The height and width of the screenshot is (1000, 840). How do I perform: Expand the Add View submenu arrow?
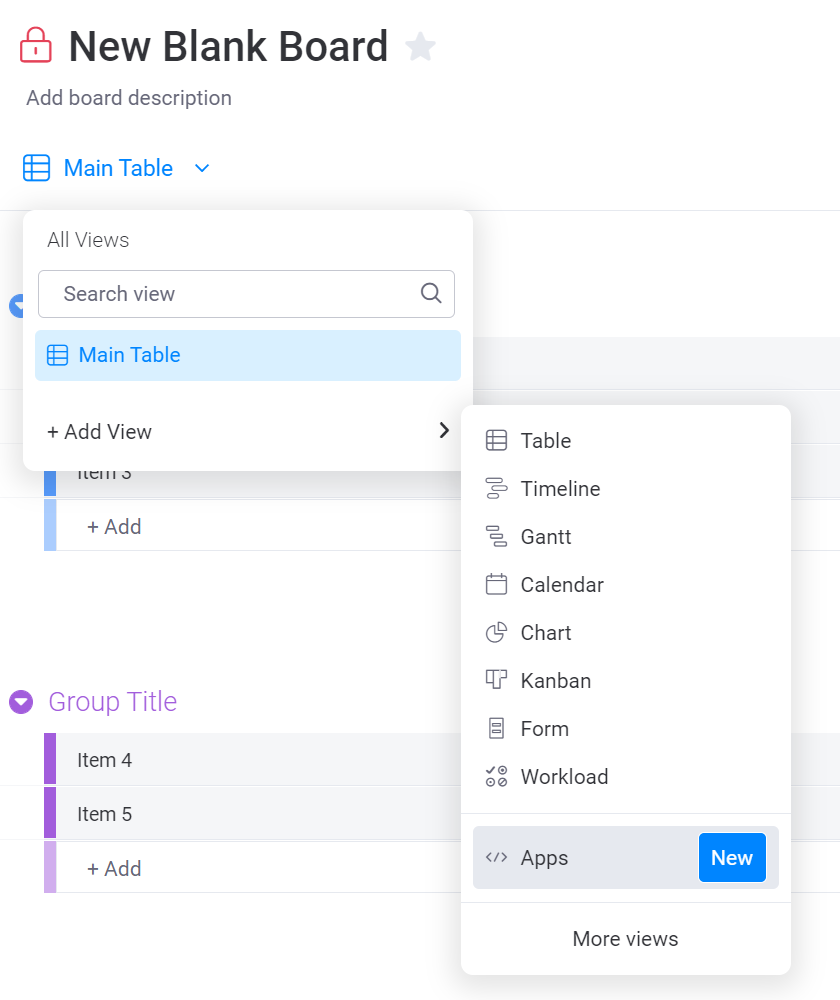(x=444, y=431)
